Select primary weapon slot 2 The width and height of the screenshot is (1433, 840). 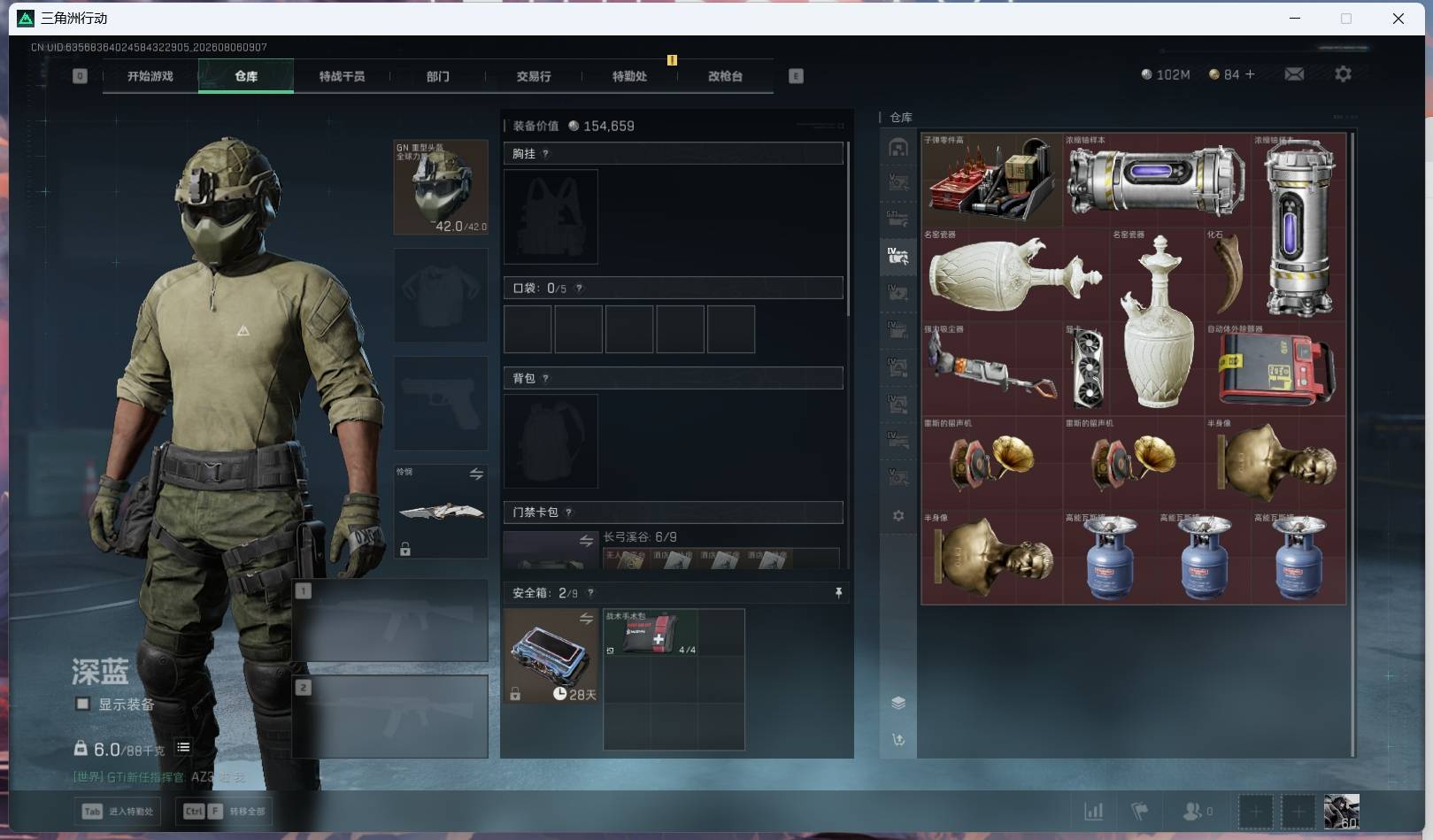[x=390, y=716]
